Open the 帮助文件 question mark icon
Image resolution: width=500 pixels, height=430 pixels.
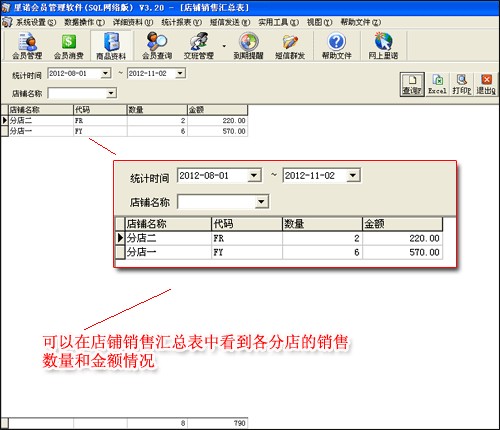point(337,46)
